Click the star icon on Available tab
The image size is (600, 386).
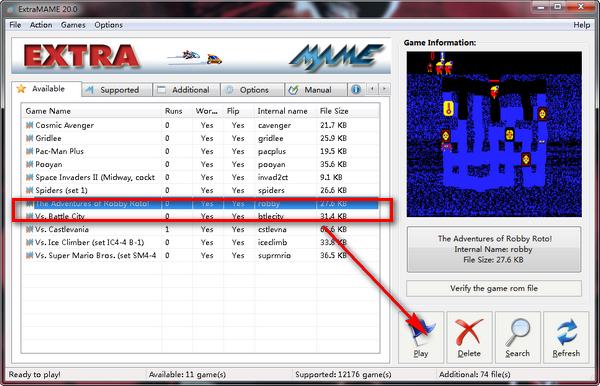click(21, 89)
